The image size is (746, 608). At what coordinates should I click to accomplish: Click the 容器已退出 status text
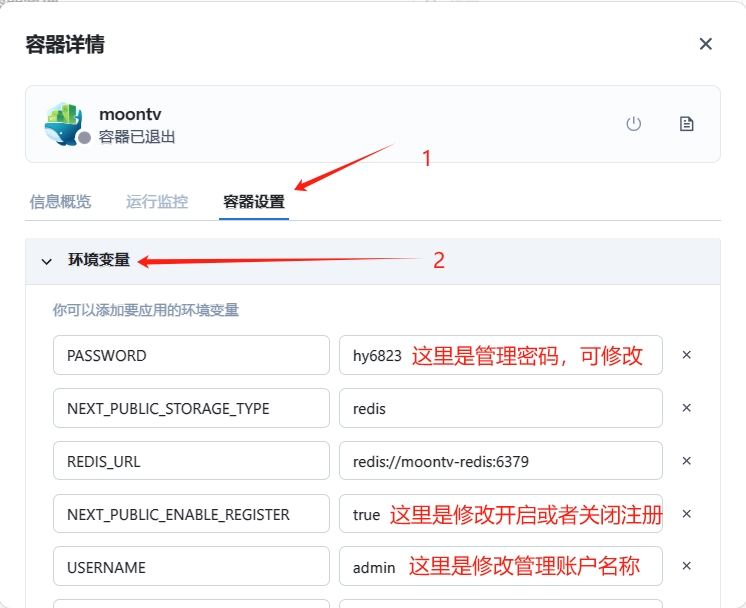coord(137,137)
